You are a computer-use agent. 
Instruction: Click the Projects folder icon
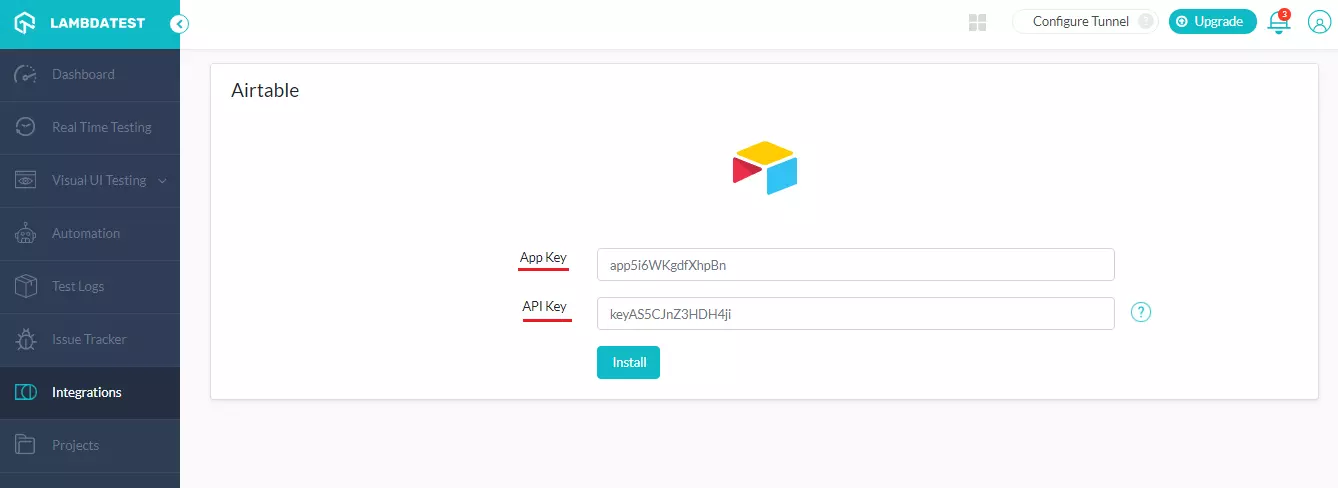[26, 445]
